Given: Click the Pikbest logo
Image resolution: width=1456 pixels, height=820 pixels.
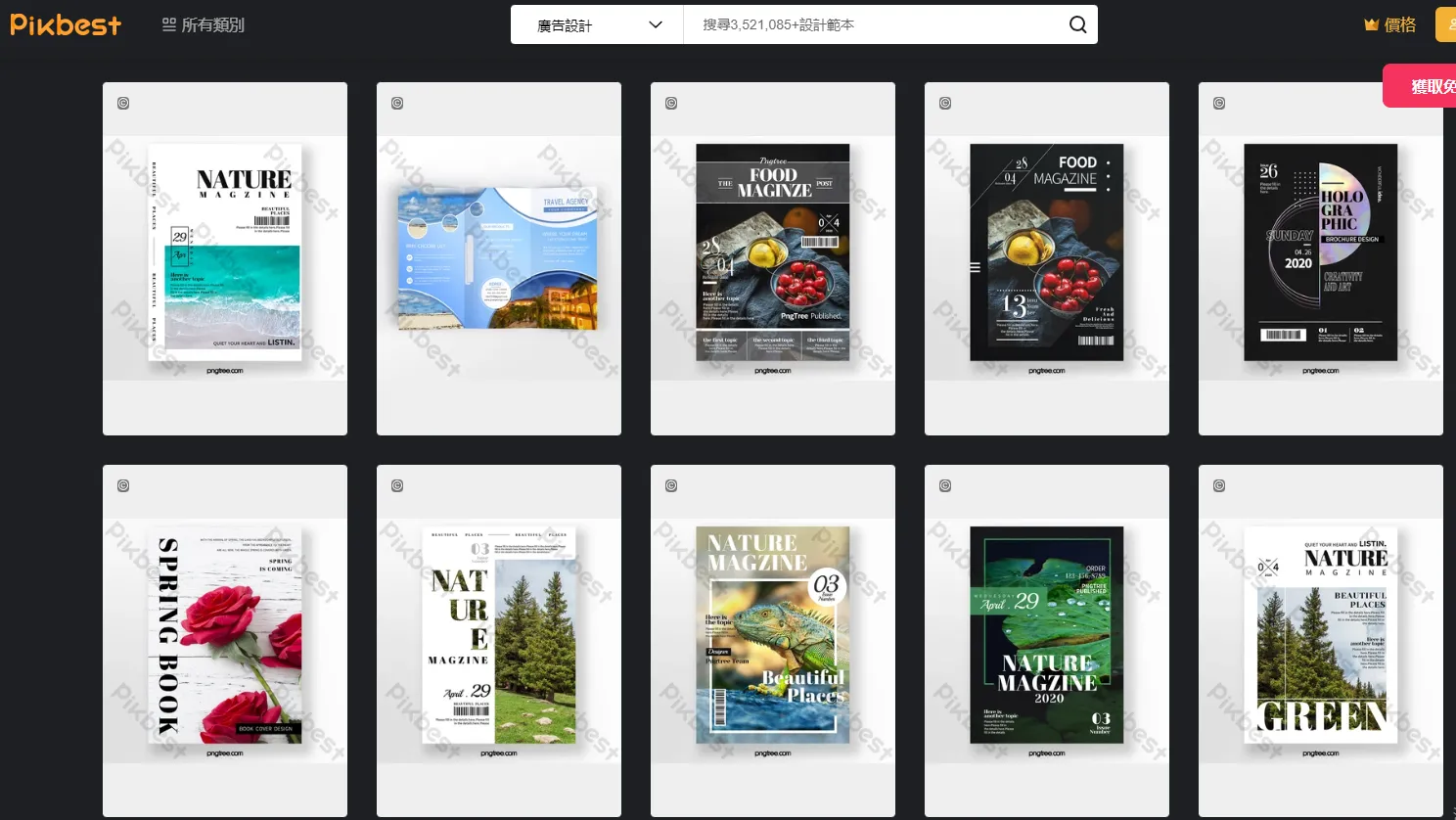Looking at the screenshot, I should (66, 24).
